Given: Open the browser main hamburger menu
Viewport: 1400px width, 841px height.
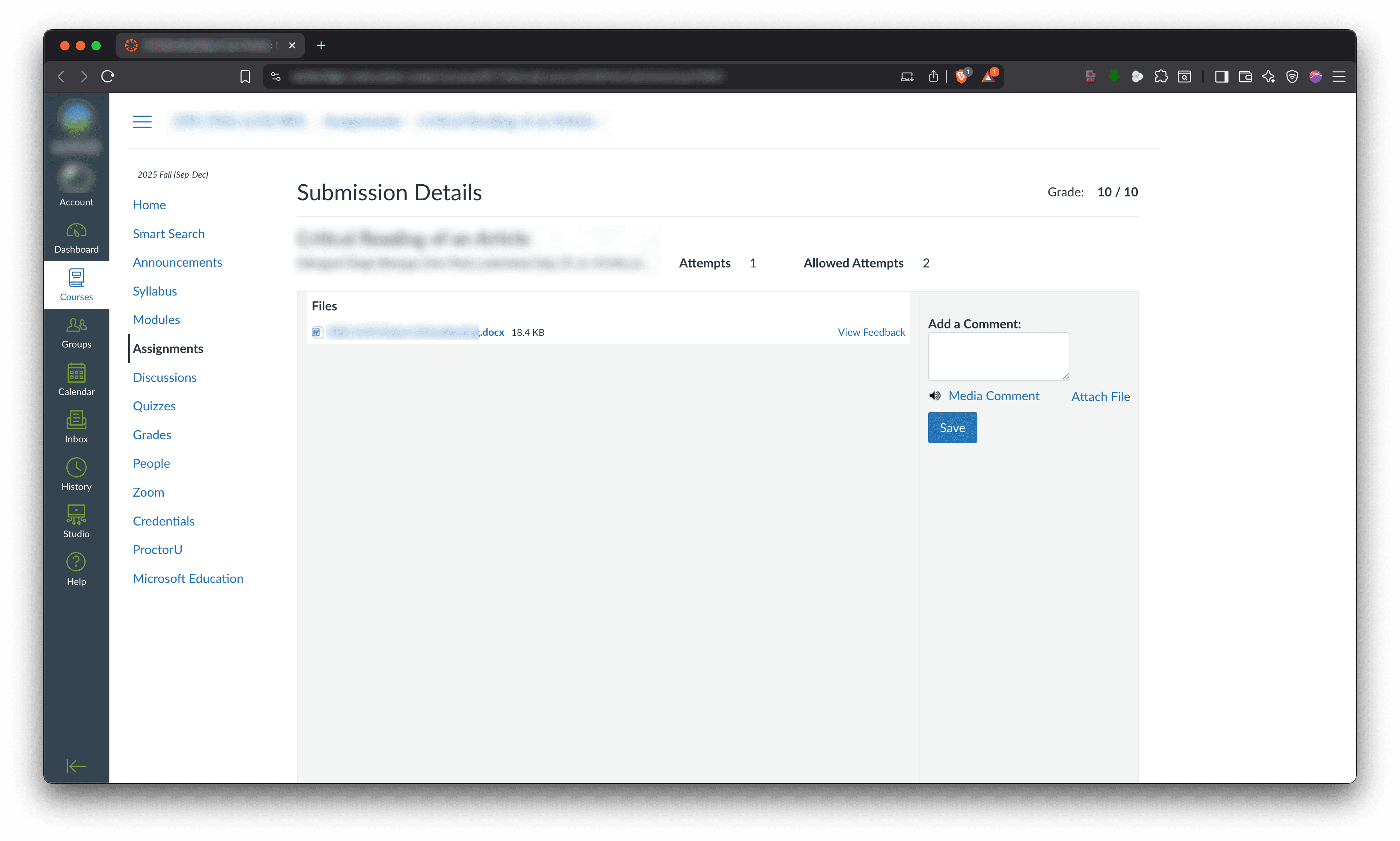Looking at the screenshot, I should [1339, 77].
